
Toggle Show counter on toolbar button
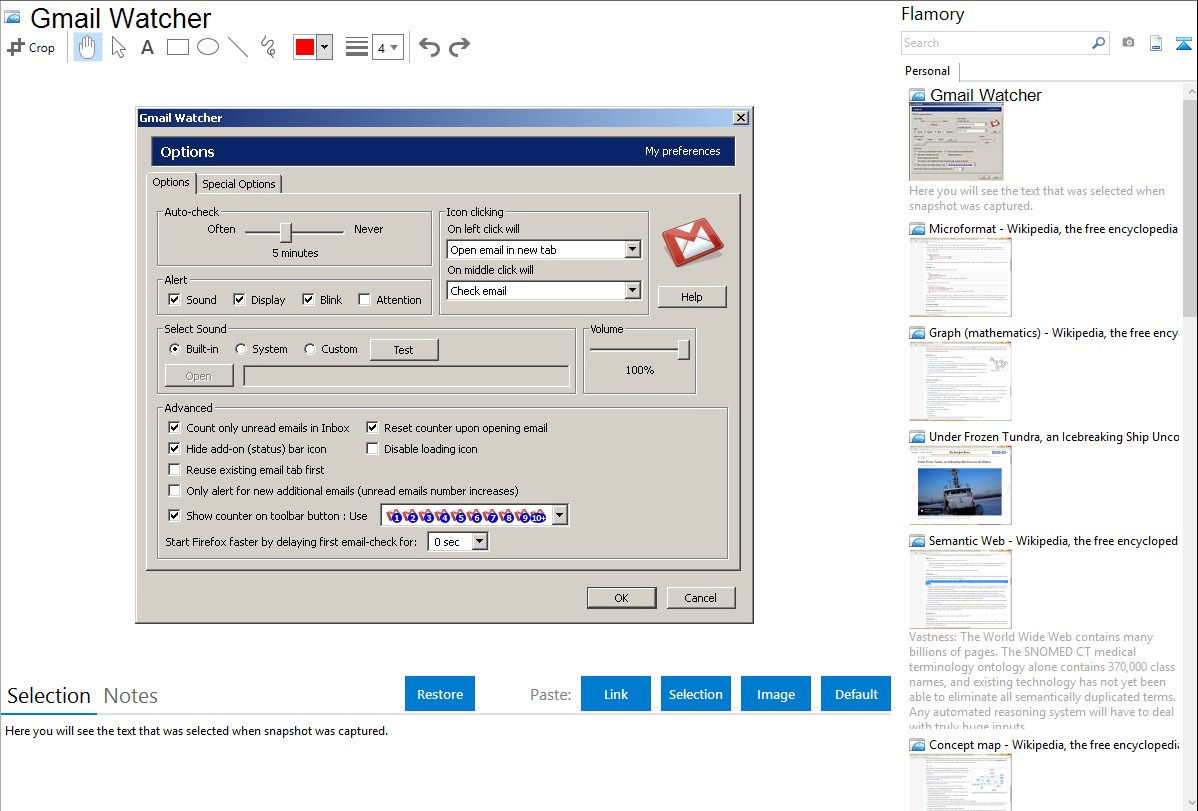174,516
